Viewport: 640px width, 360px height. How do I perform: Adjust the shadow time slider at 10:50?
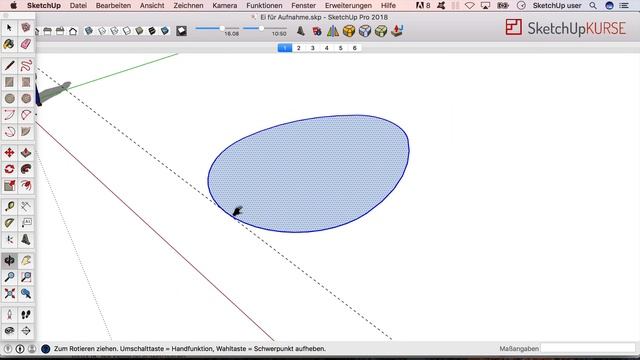pos(261,28)
